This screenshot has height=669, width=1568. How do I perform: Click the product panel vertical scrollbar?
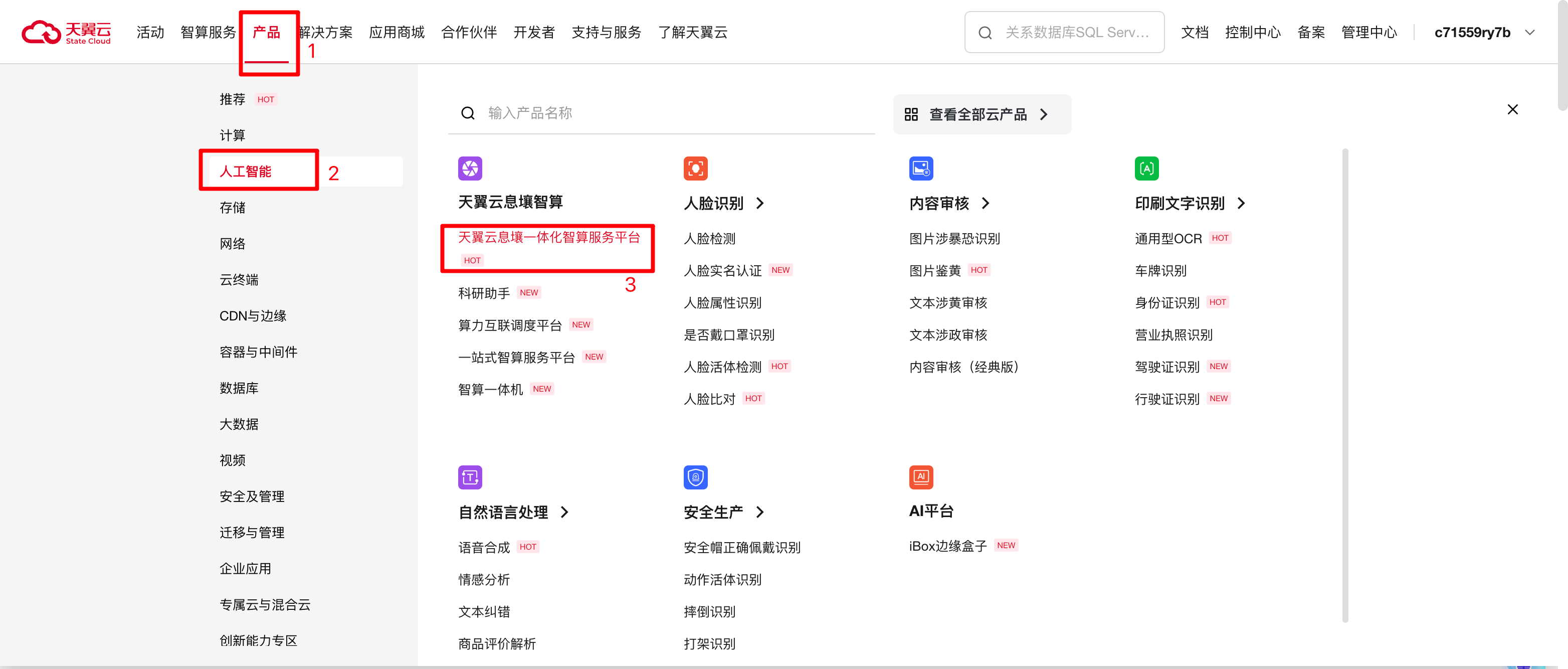coord(1344,385)
